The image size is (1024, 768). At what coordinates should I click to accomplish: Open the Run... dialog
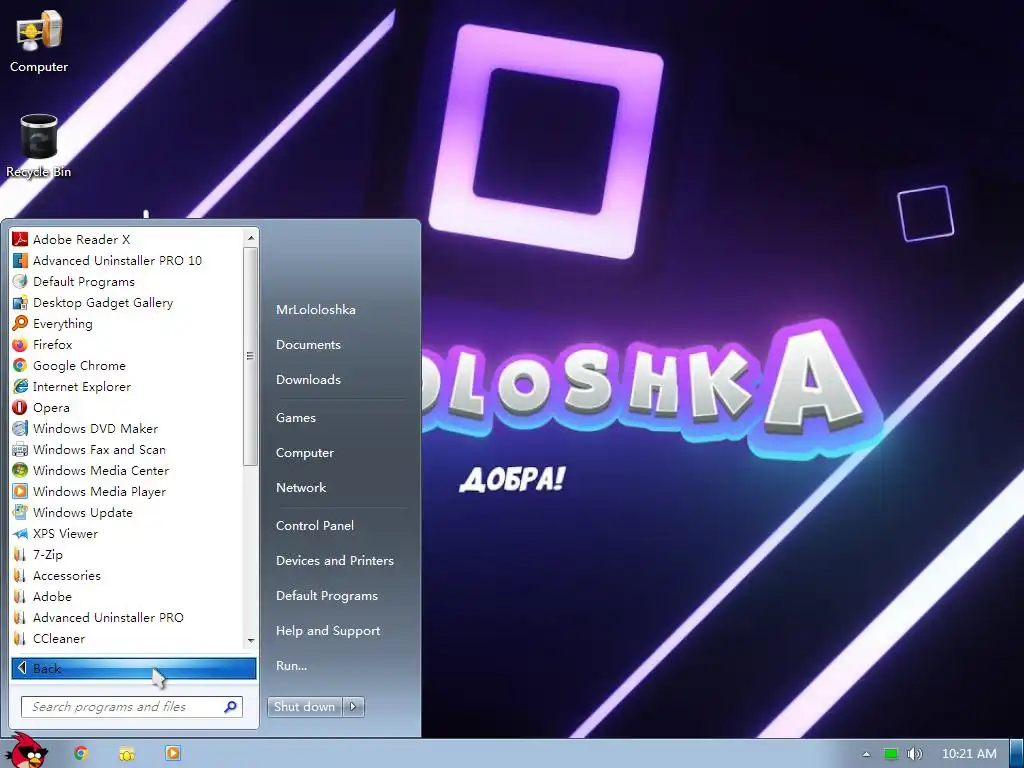pos(291,666)
